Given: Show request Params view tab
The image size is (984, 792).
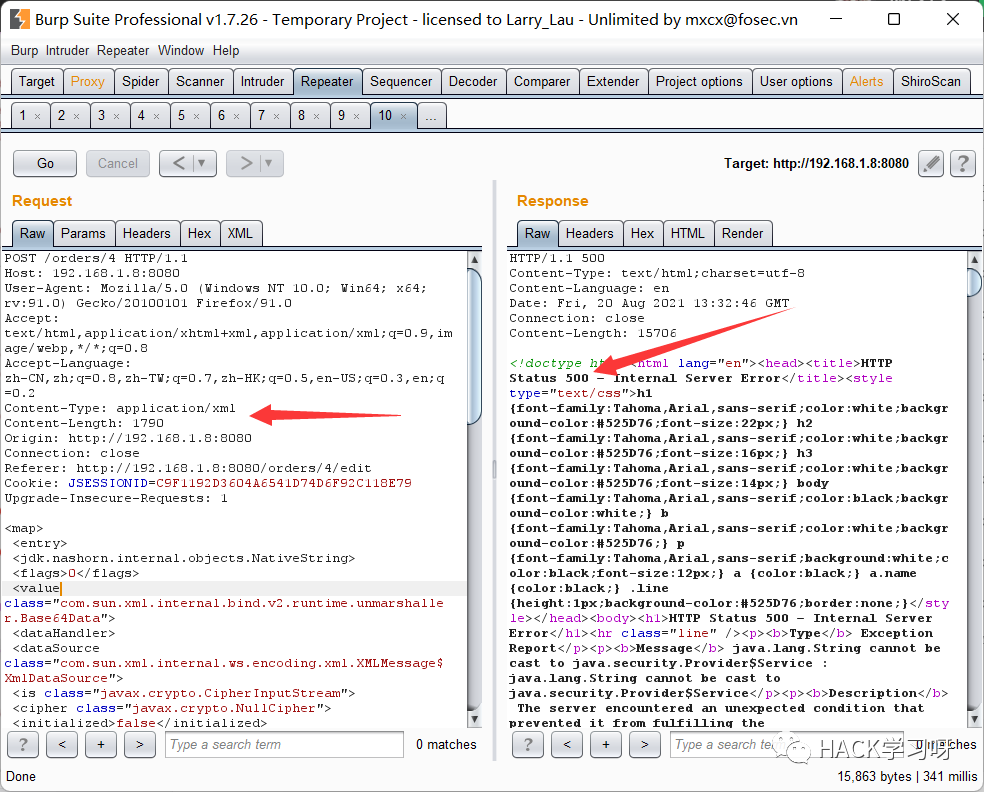Looking at the screenshot, I should click(x=83, y=233).
